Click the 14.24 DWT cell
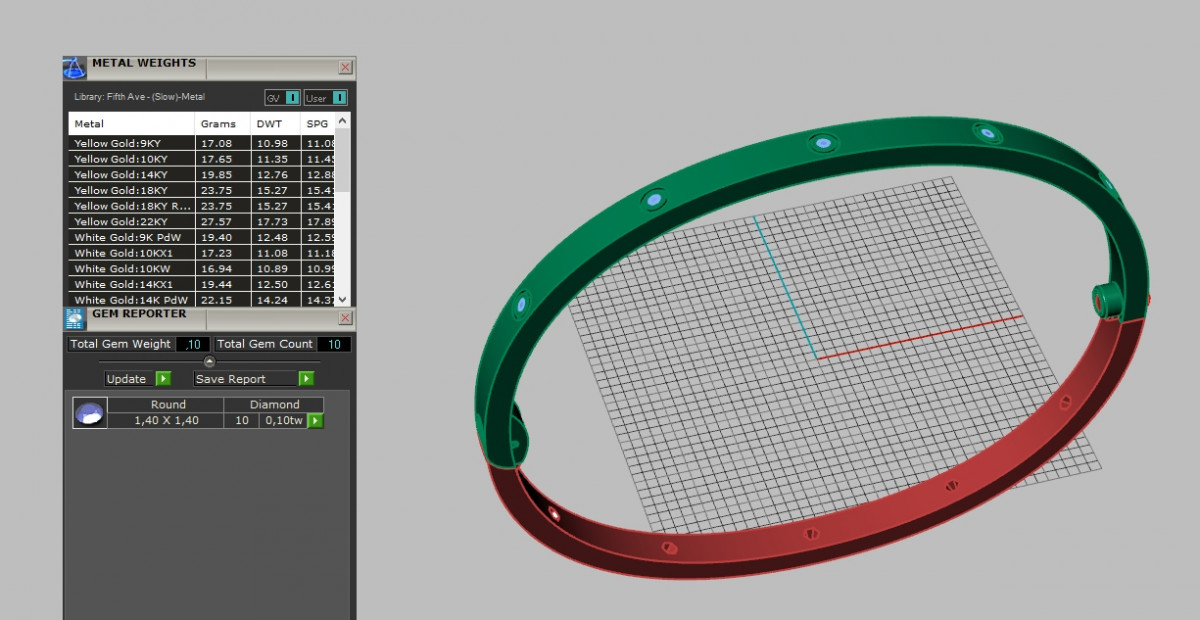 tap(275, 299)
